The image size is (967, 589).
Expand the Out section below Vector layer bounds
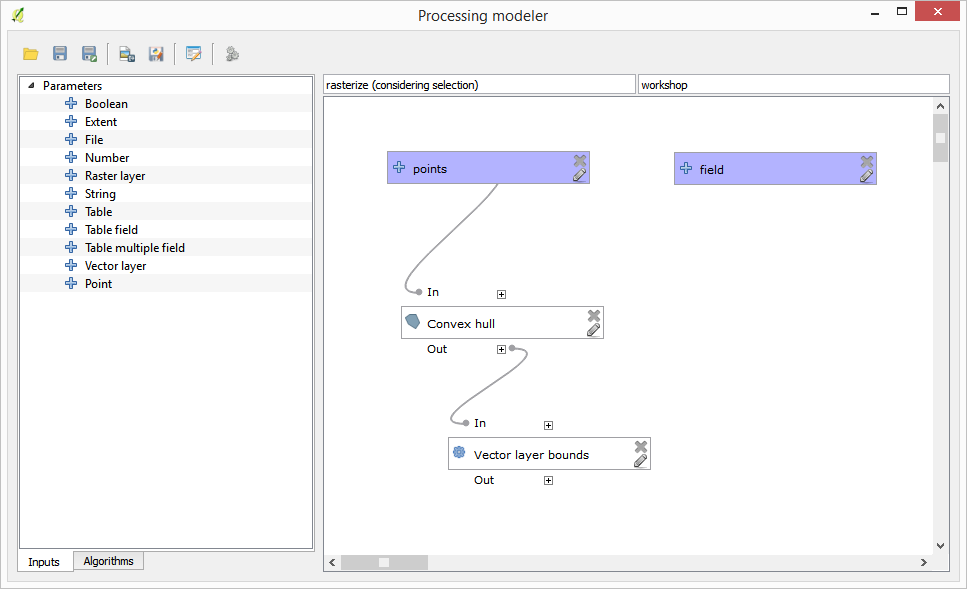click(548, 481)
